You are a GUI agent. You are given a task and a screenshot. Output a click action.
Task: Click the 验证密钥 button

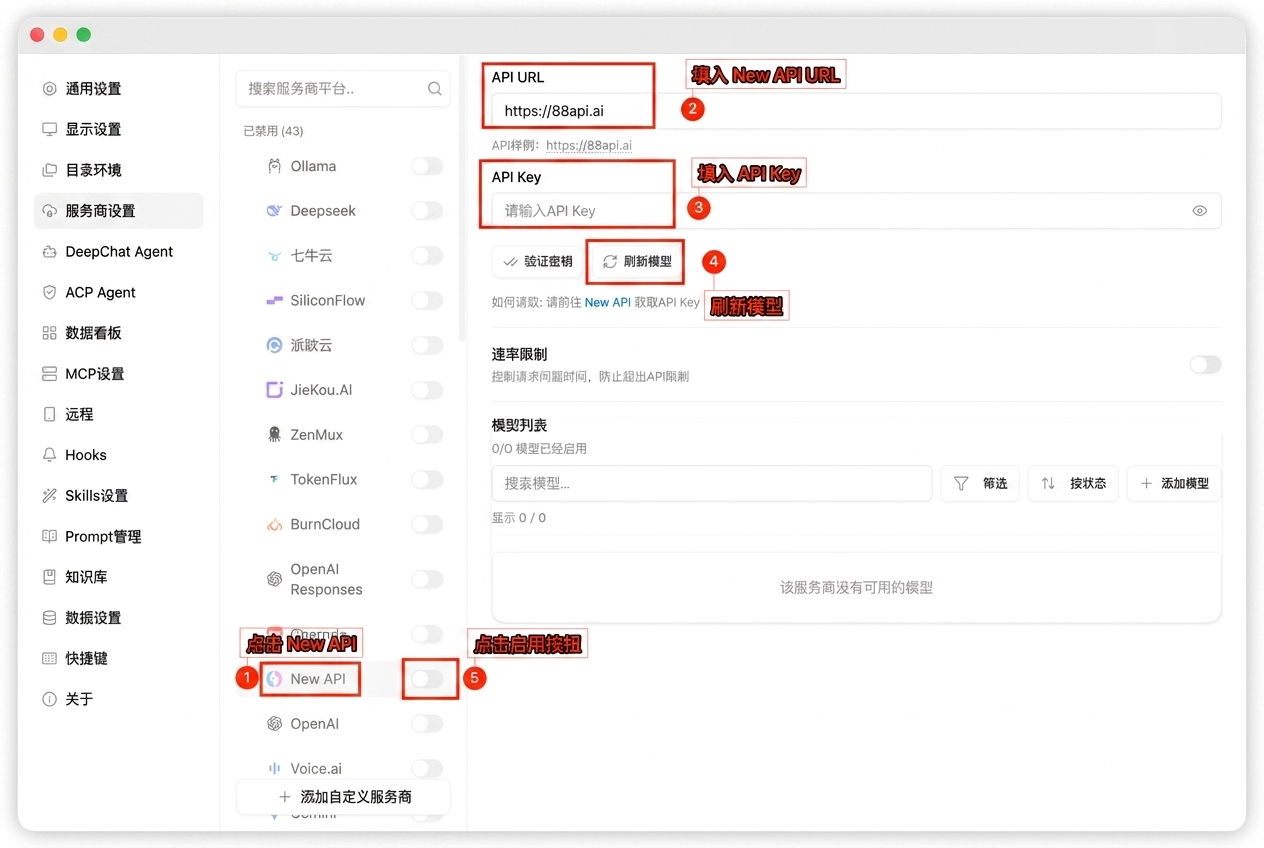538,262
